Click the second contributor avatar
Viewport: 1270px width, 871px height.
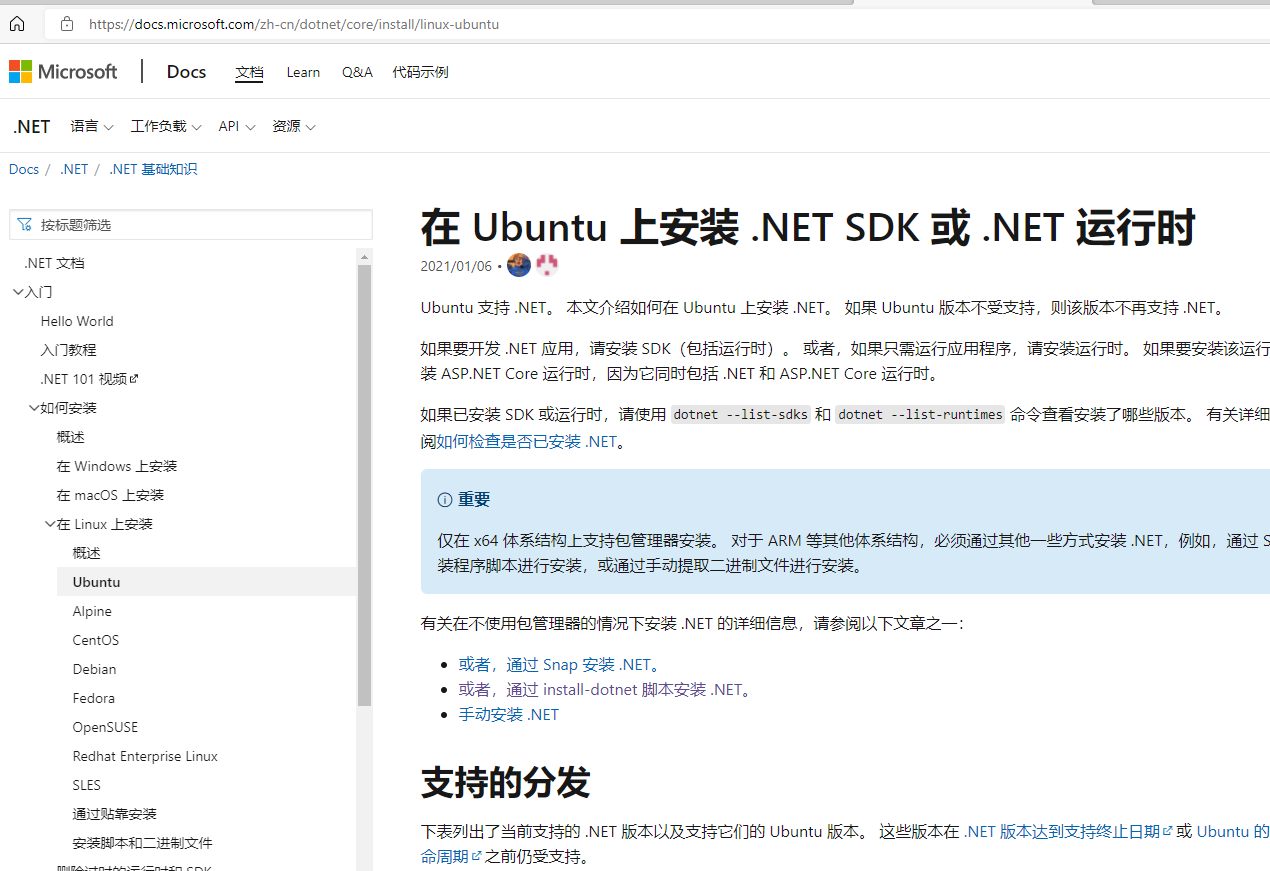point(547,265)
